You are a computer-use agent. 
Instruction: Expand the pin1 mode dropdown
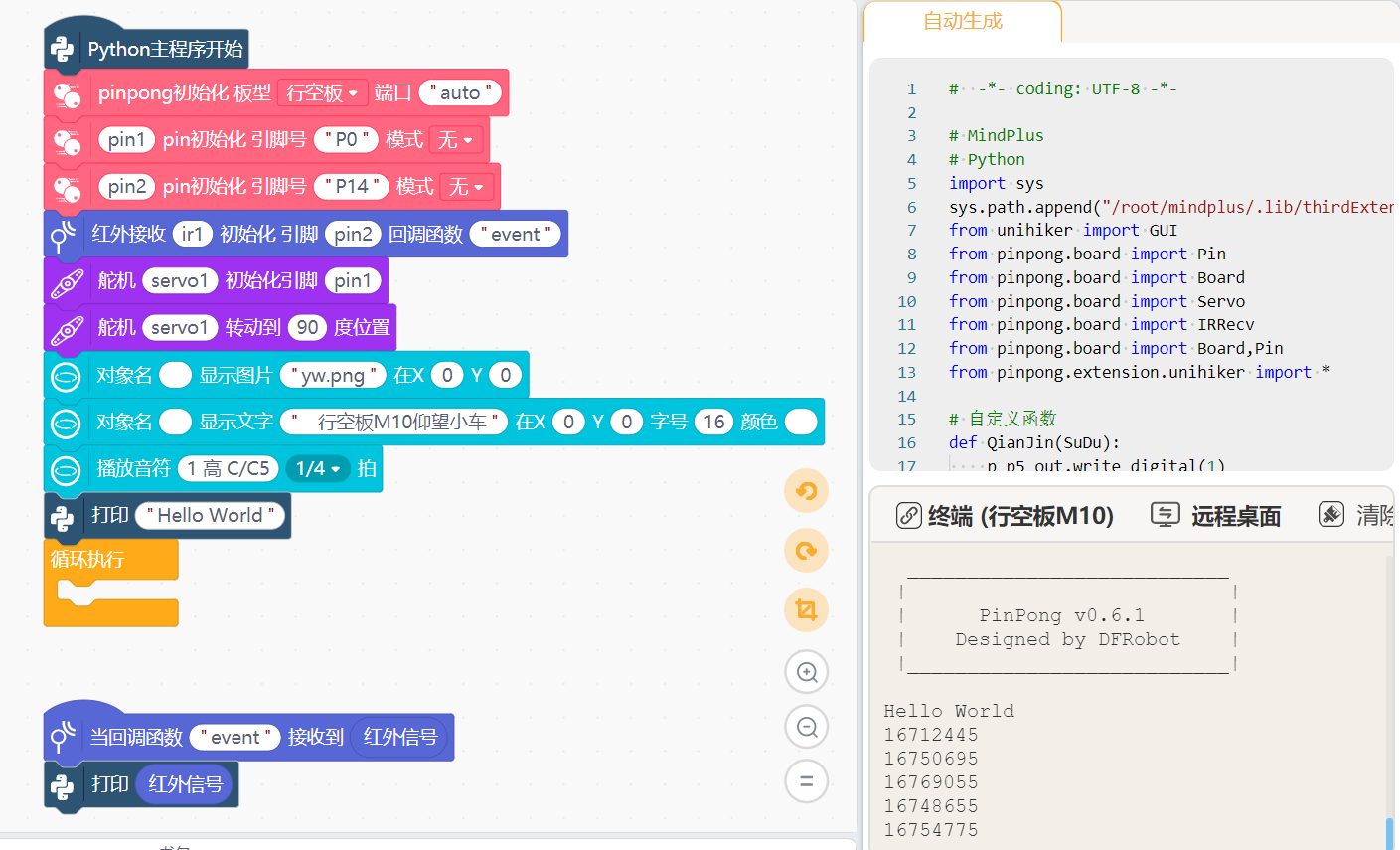(456, 140)
